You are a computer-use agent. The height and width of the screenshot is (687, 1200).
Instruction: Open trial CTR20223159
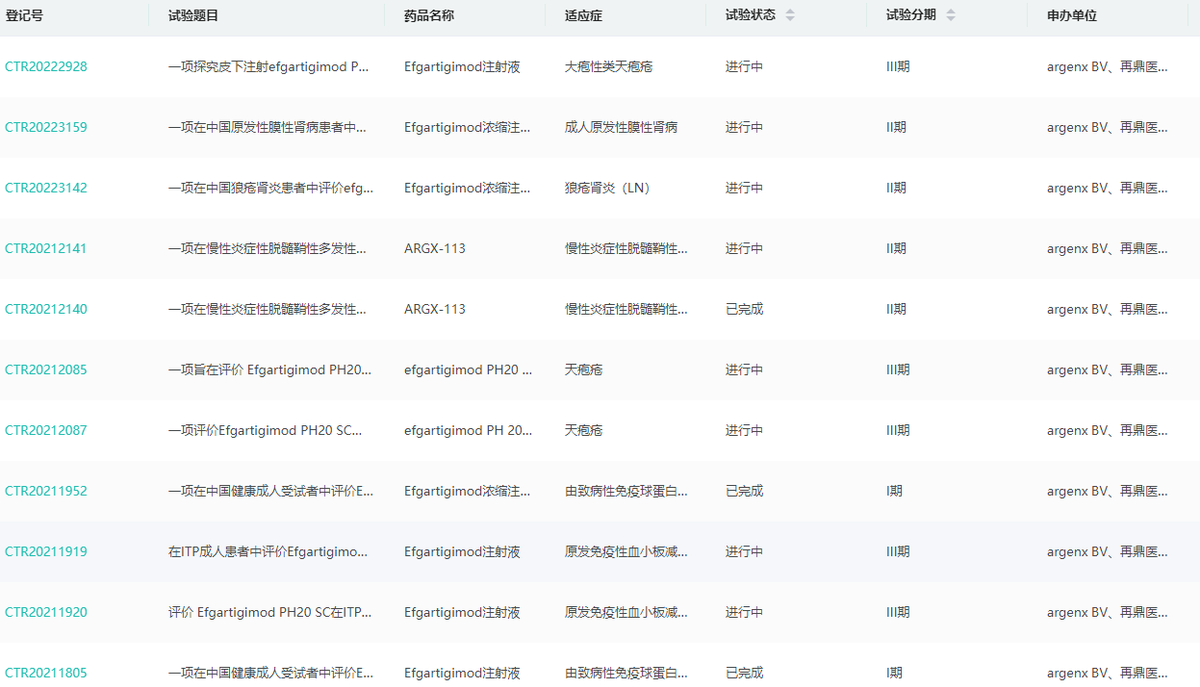[46, 127]
